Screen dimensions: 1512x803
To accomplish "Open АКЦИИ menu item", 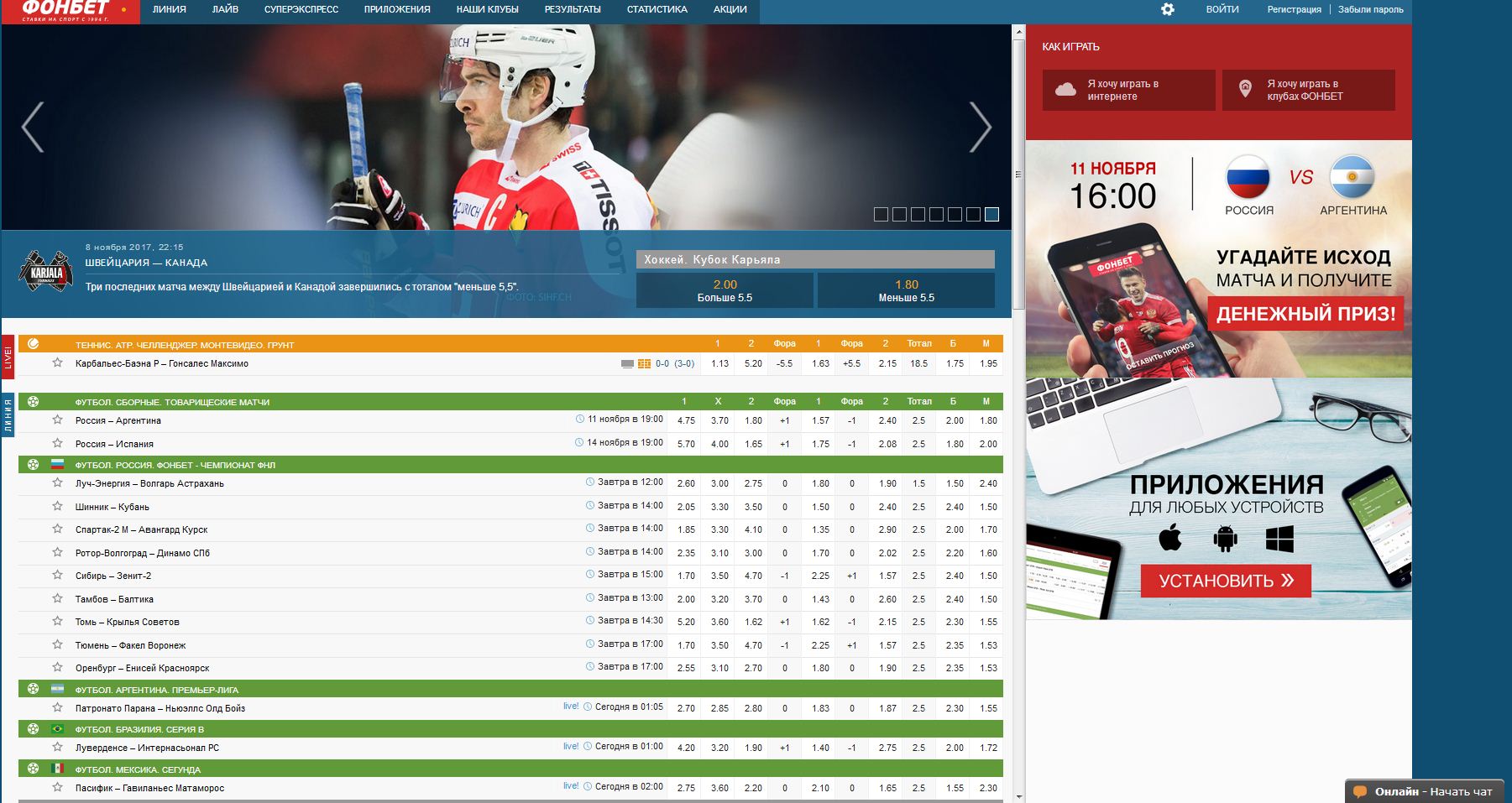I will [730, 10].
